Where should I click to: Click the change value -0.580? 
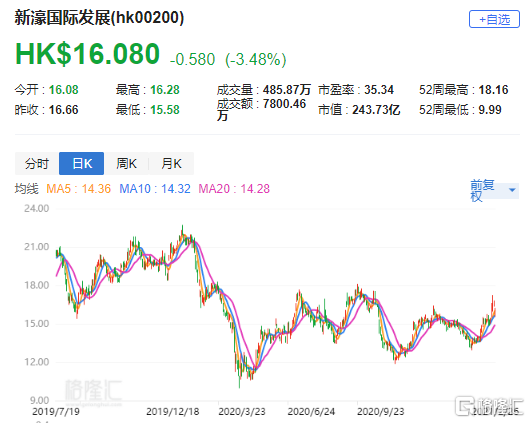192,60
